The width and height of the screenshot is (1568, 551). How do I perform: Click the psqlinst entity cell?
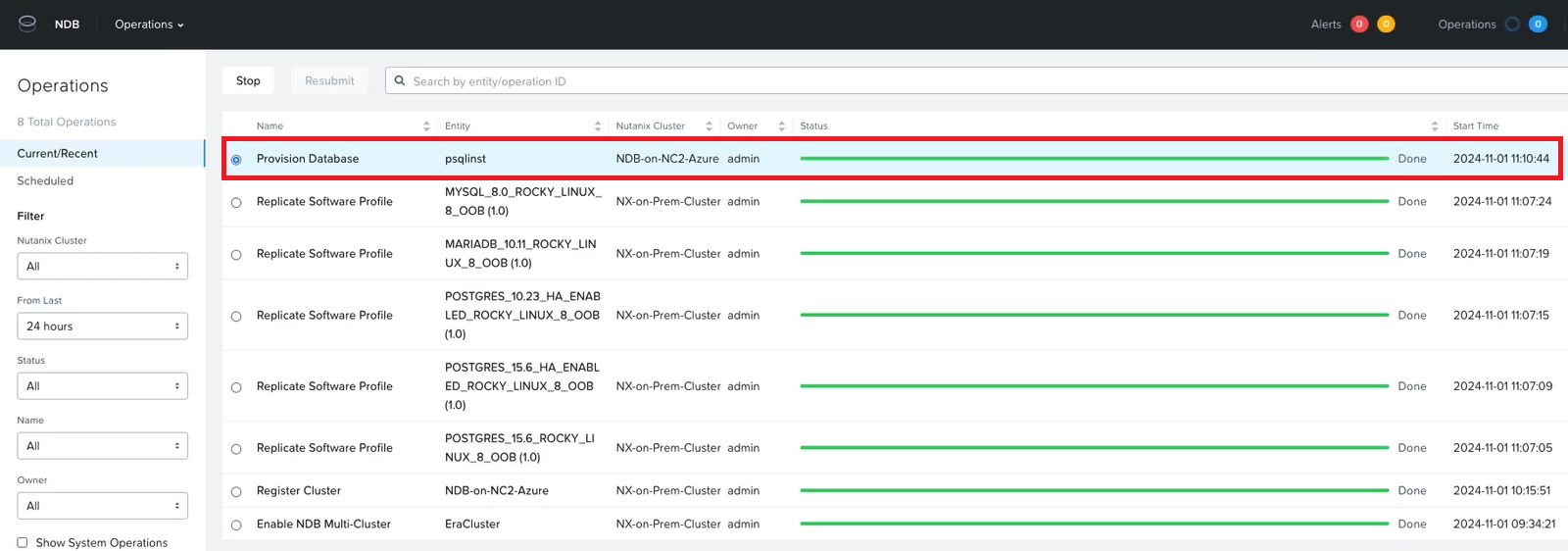pos(465,158)
